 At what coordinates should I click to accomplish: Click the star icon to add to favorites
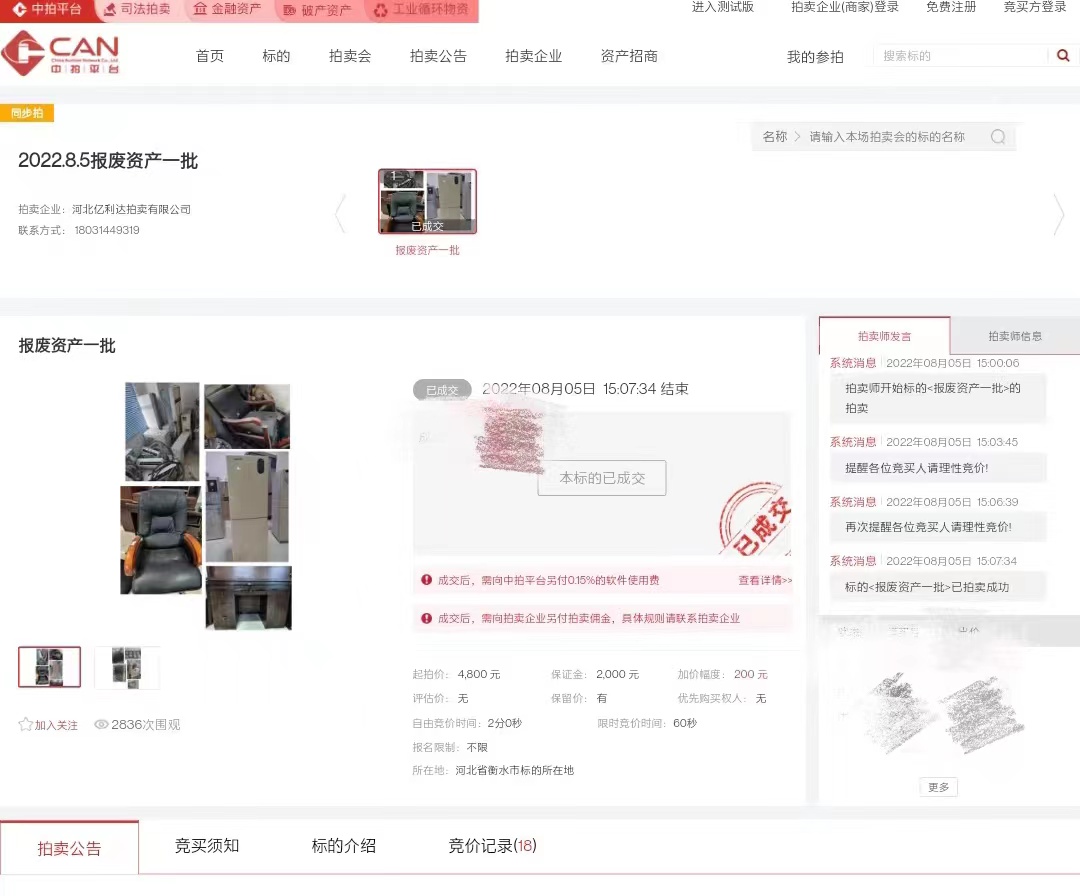[x=26, y=725]
